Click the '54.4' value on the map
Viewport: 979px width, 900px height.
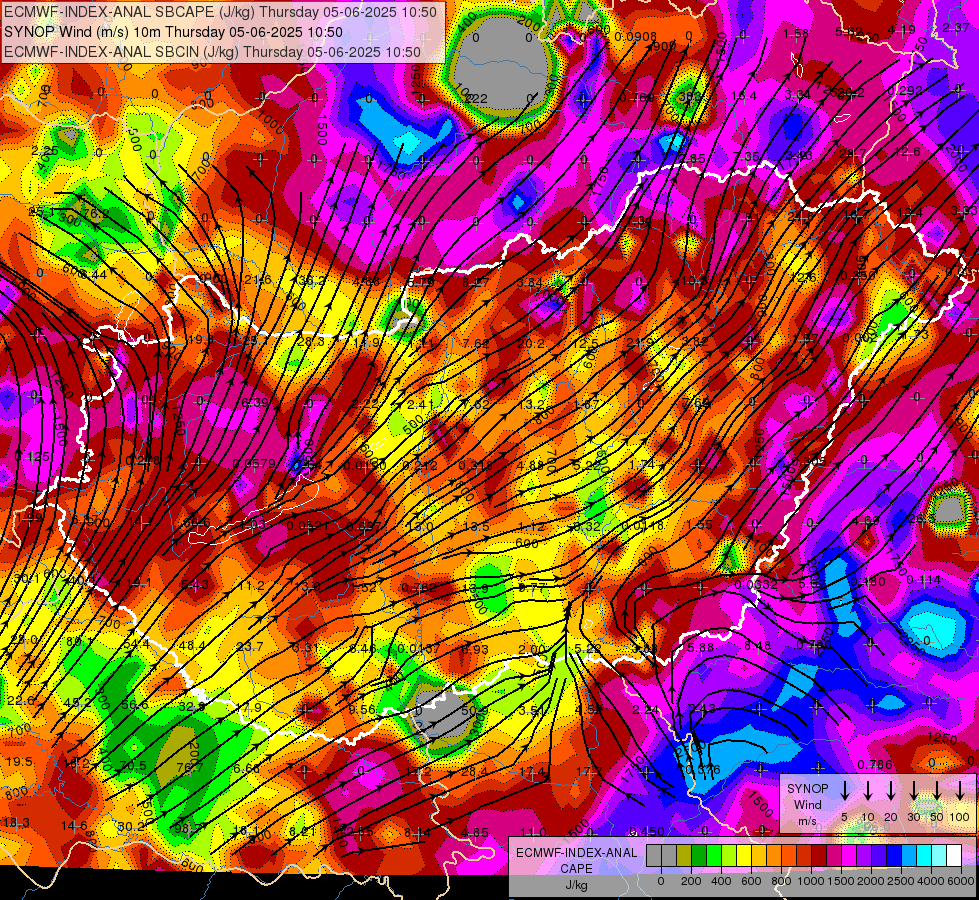pos(136,643)
